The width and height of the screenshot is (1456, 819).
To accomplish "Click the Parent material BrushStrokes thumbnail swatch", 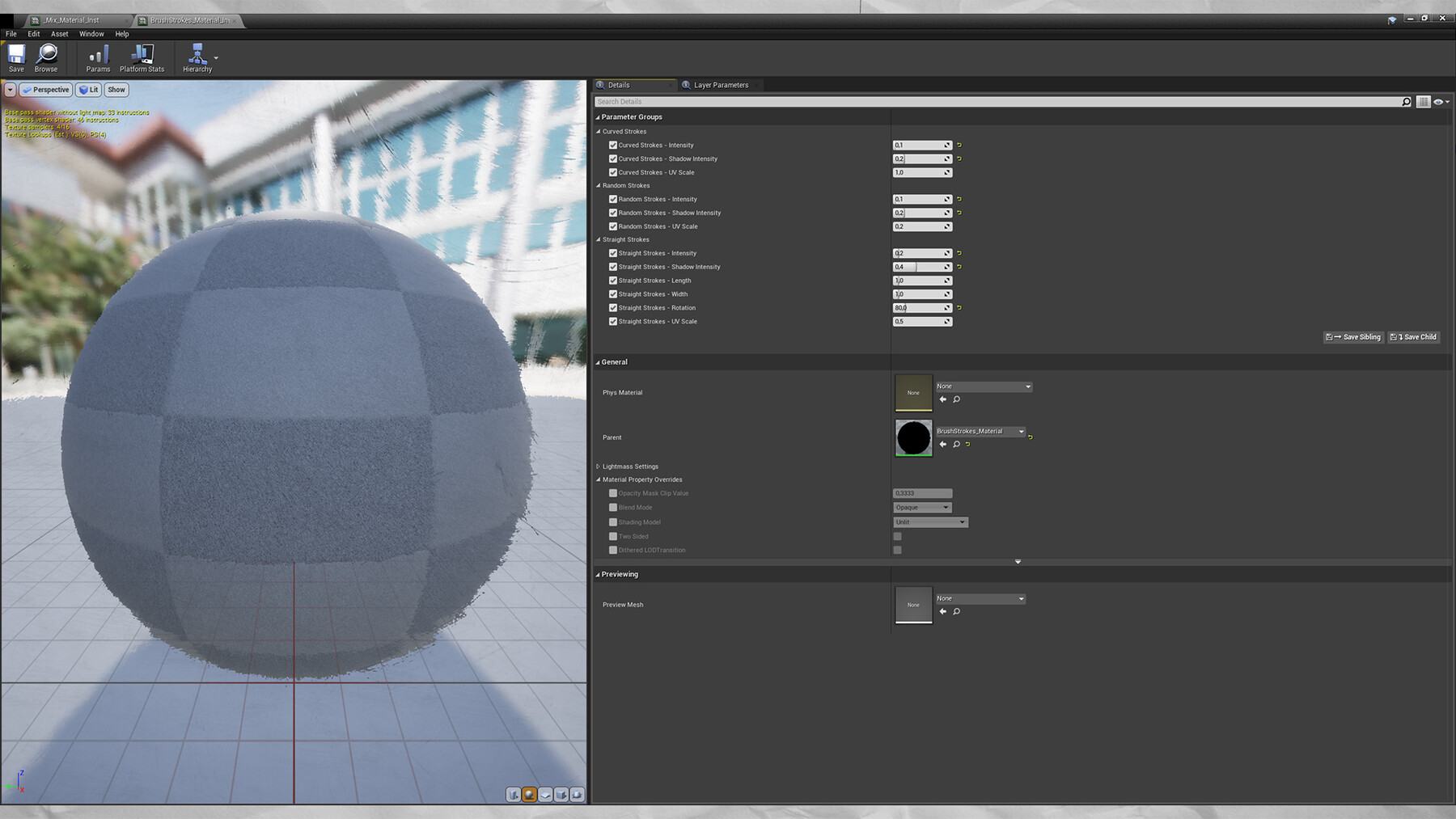I will point(912,437).
